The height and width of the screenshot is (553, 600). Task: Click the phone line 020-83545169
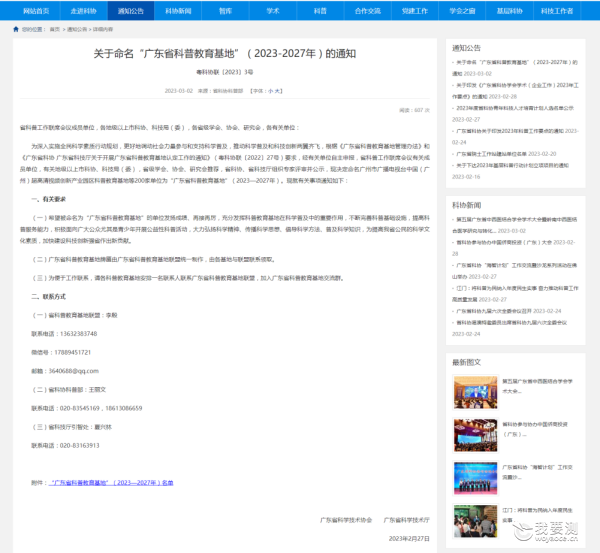click(x=86, y=408)
